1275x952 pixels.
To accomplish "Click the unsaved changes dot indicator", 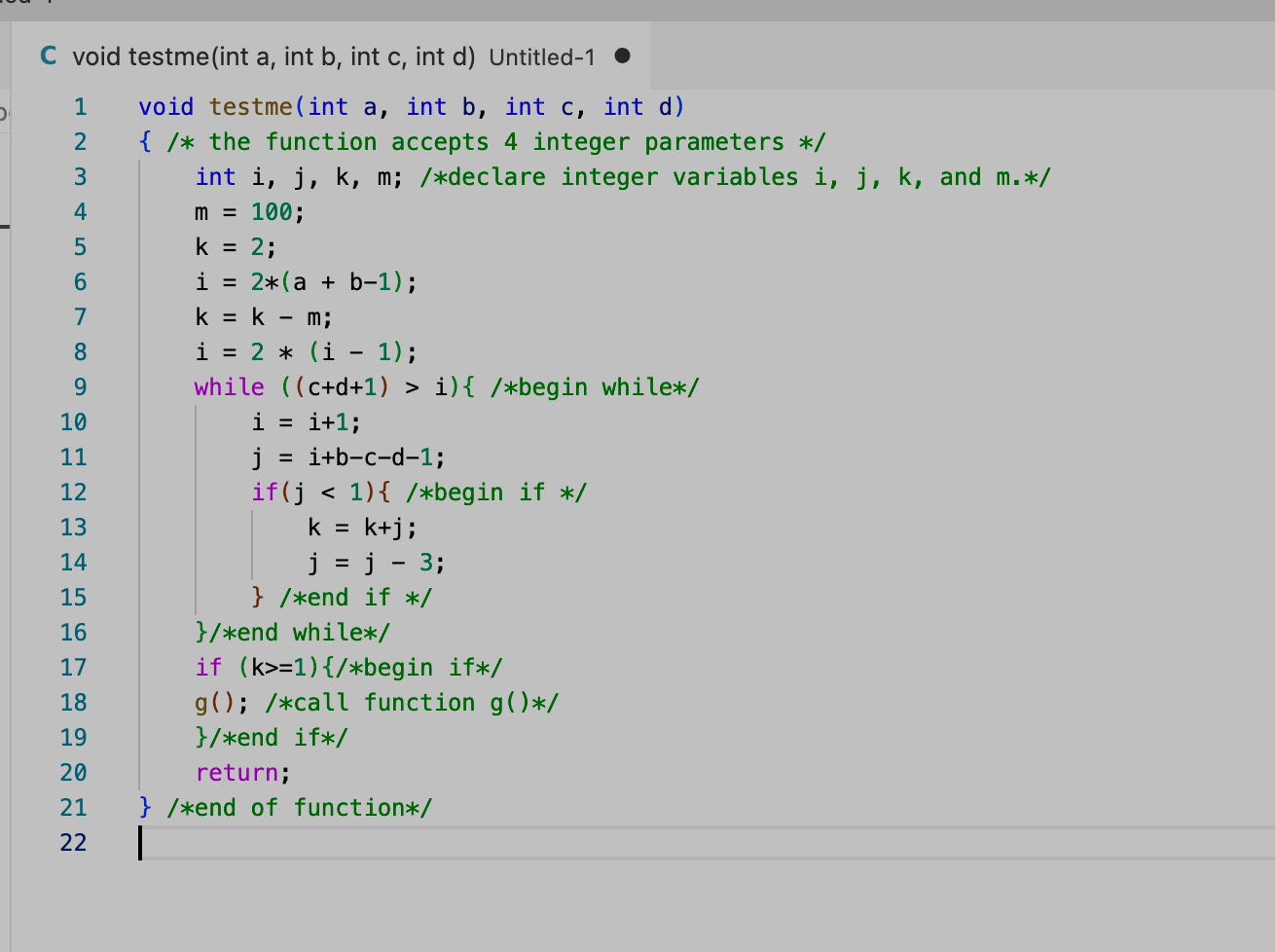I will 620,57.
